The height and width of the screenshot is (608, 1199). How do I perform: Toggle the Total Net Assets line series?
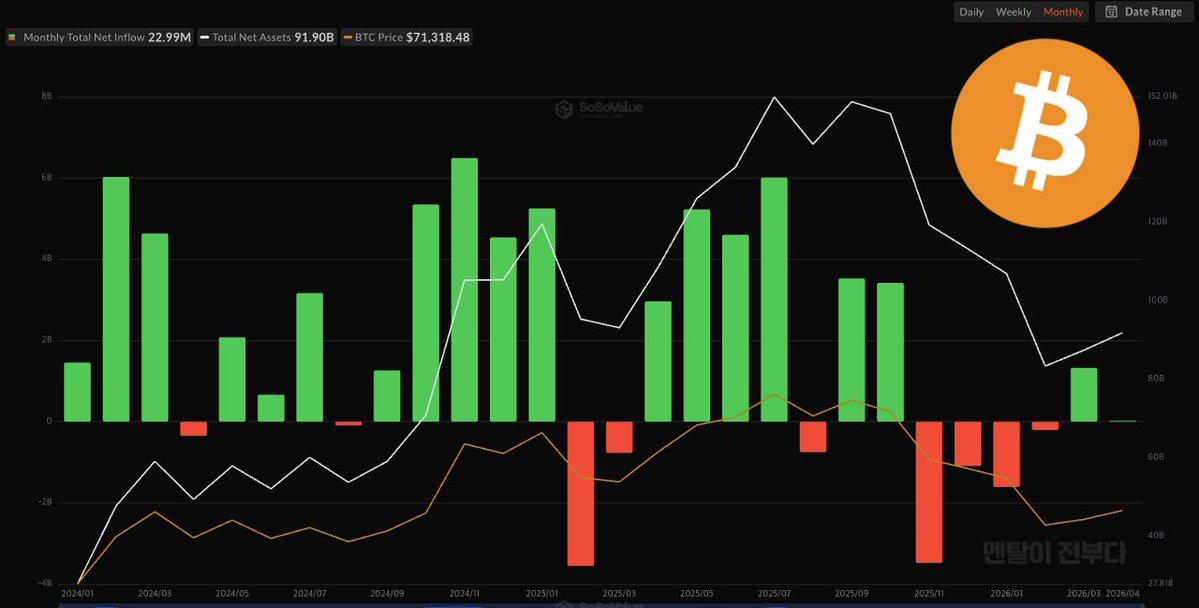pyautogui.click(x=267, y=37)
